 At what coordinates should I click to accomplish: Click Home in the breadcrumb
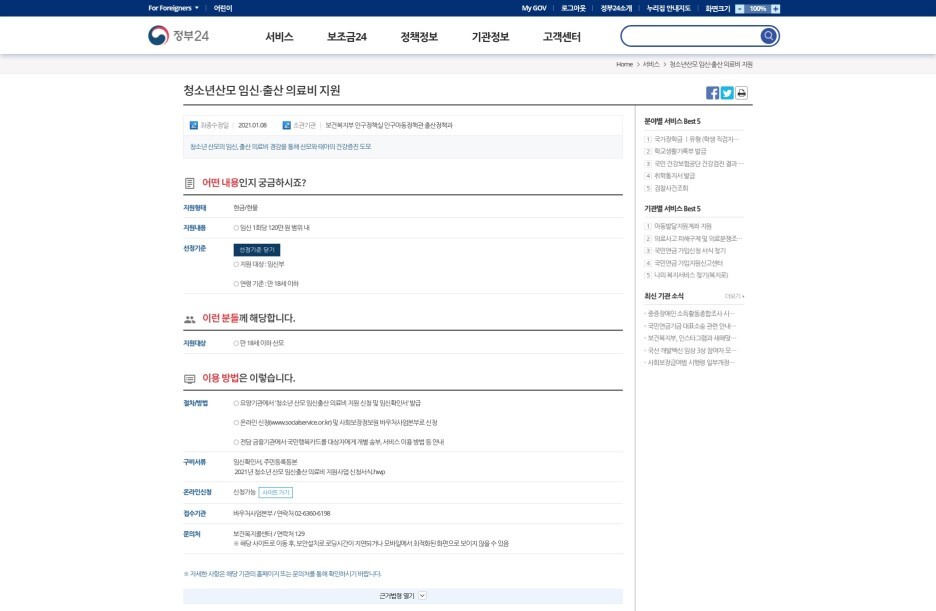pos(624,64)
